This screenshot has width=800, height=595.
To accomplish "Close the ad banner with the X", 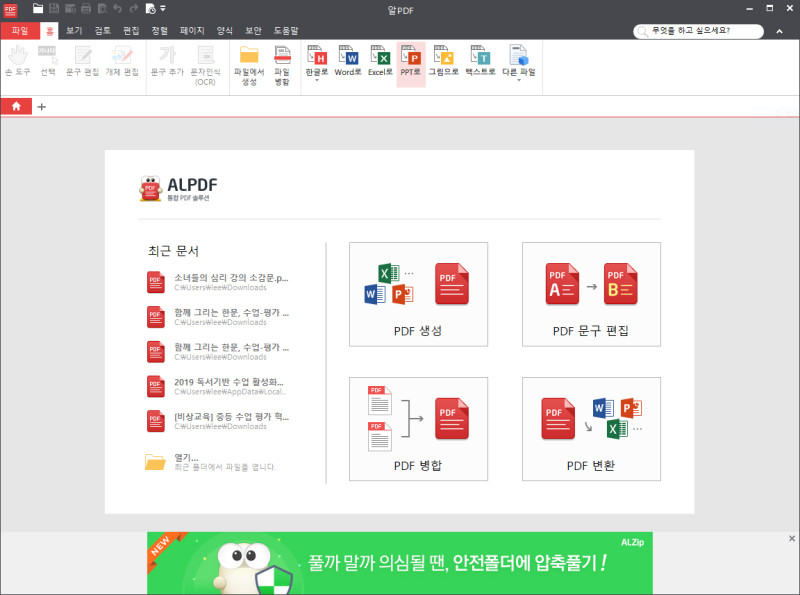I will tap(792, 538).
